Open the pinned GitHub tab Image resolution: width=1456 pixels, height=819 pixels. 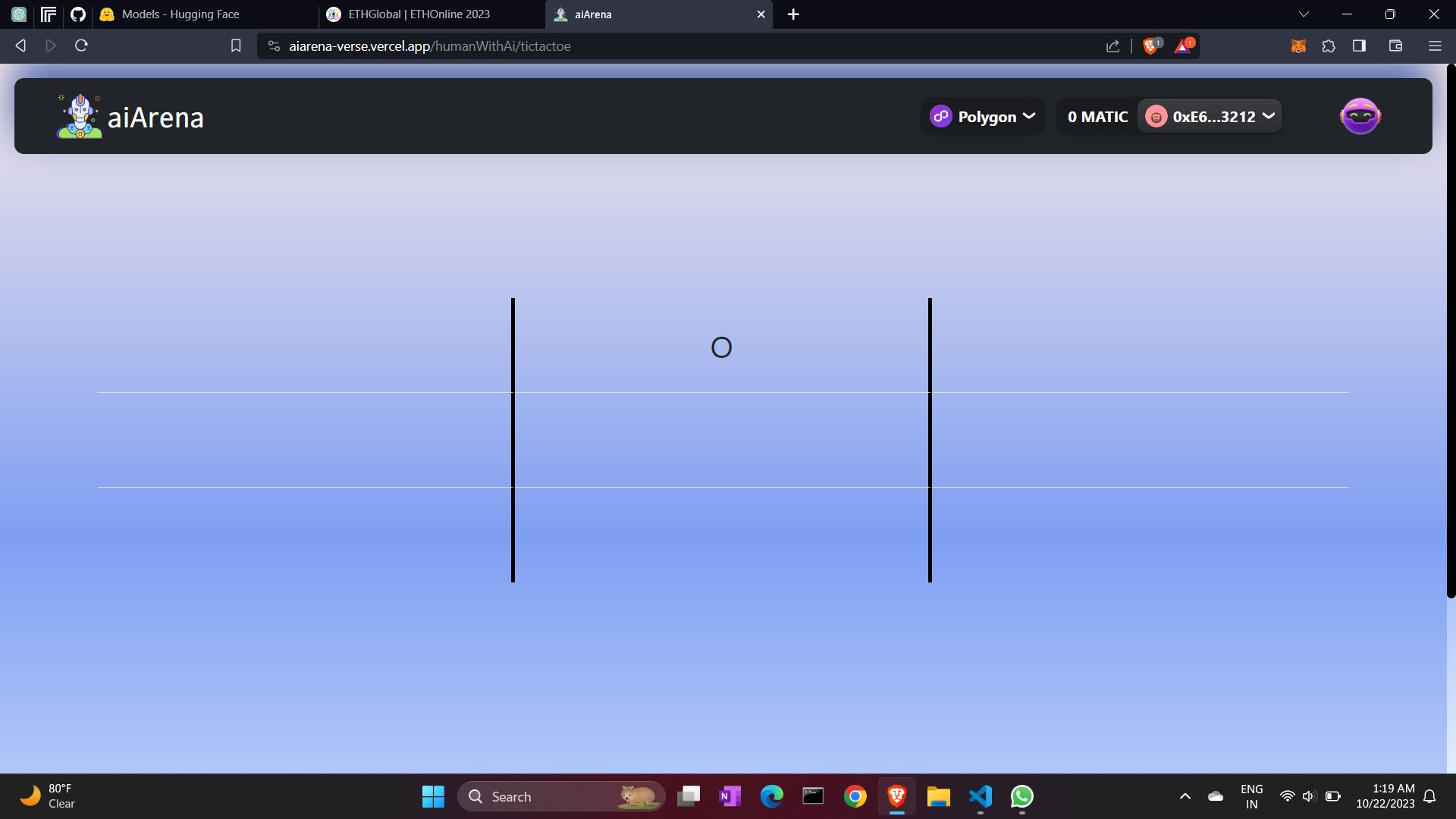78,14
